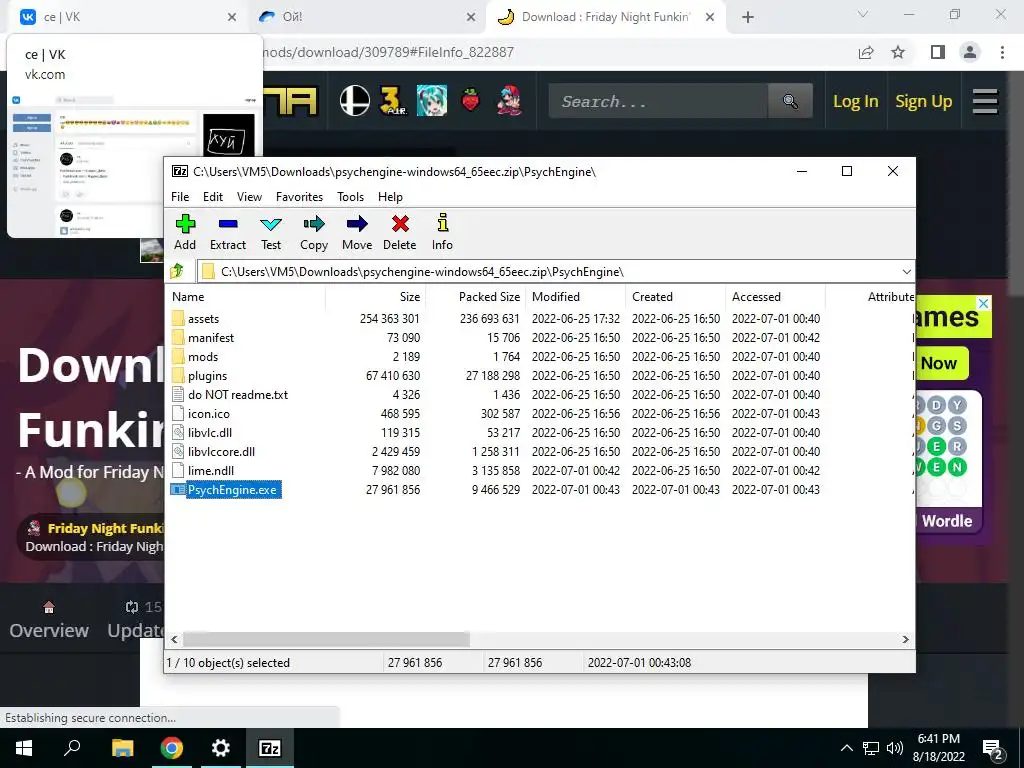
Task: Open the assets folder
Action: click(203, 319)
